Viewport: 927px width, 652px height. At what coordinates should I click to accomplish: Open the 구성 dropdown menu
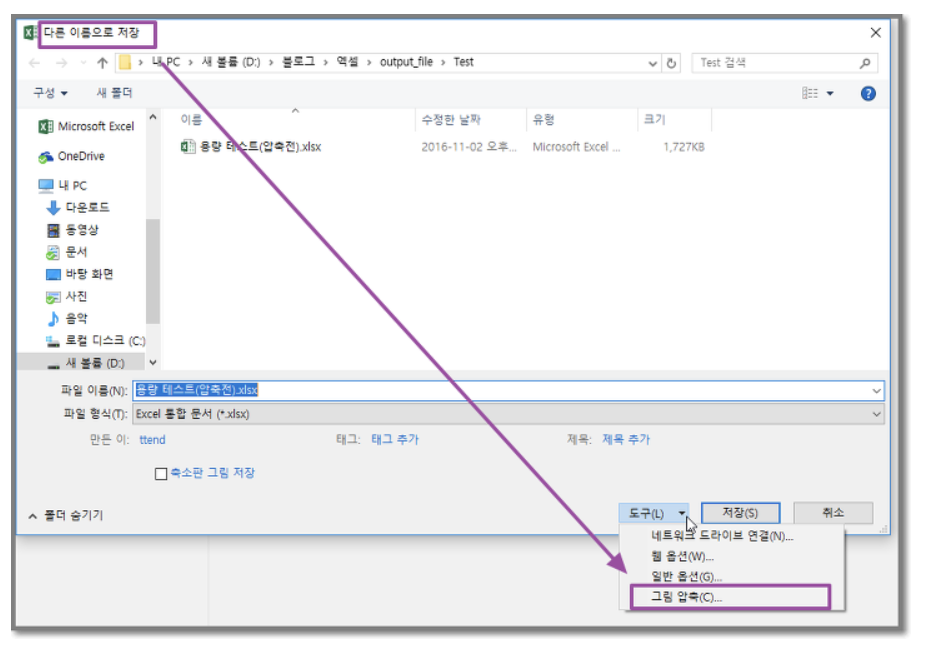50,93
